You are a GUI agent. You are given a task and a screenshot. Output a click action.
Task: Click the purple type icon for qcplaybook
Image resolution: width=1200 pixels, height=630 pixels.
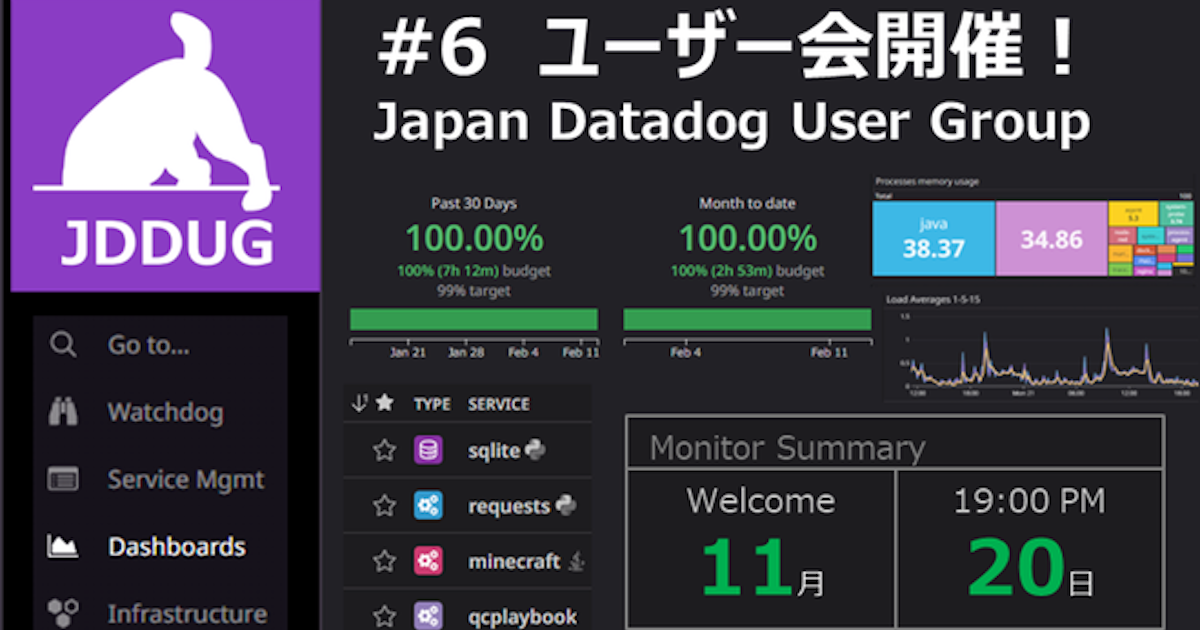(x=428, y=615)
